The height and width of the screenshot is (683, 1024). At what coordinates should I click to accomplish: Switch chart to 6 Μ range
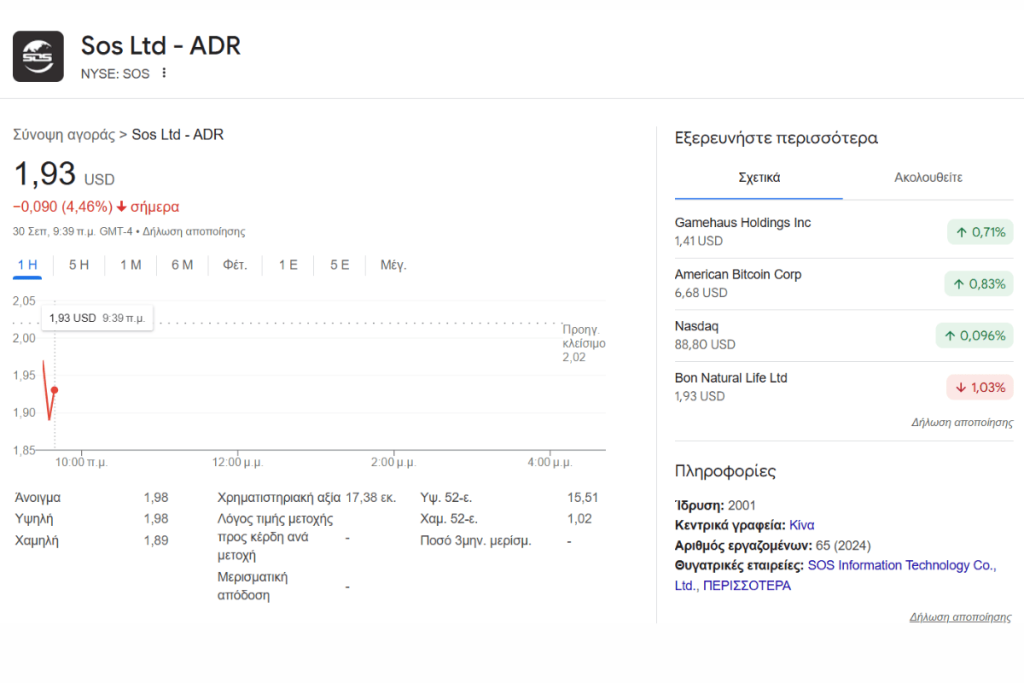(x=182, y=265)
